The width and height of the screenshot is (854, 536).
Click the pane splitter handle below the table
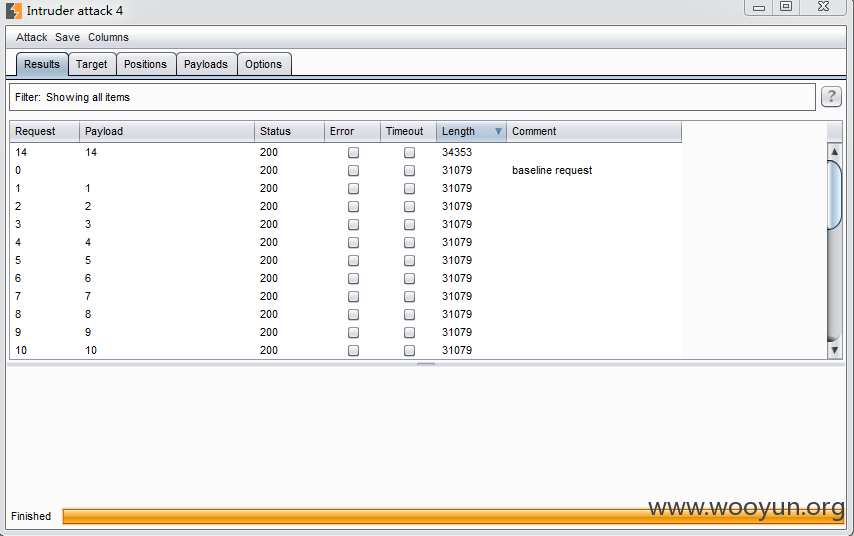(x=426, y=364)
